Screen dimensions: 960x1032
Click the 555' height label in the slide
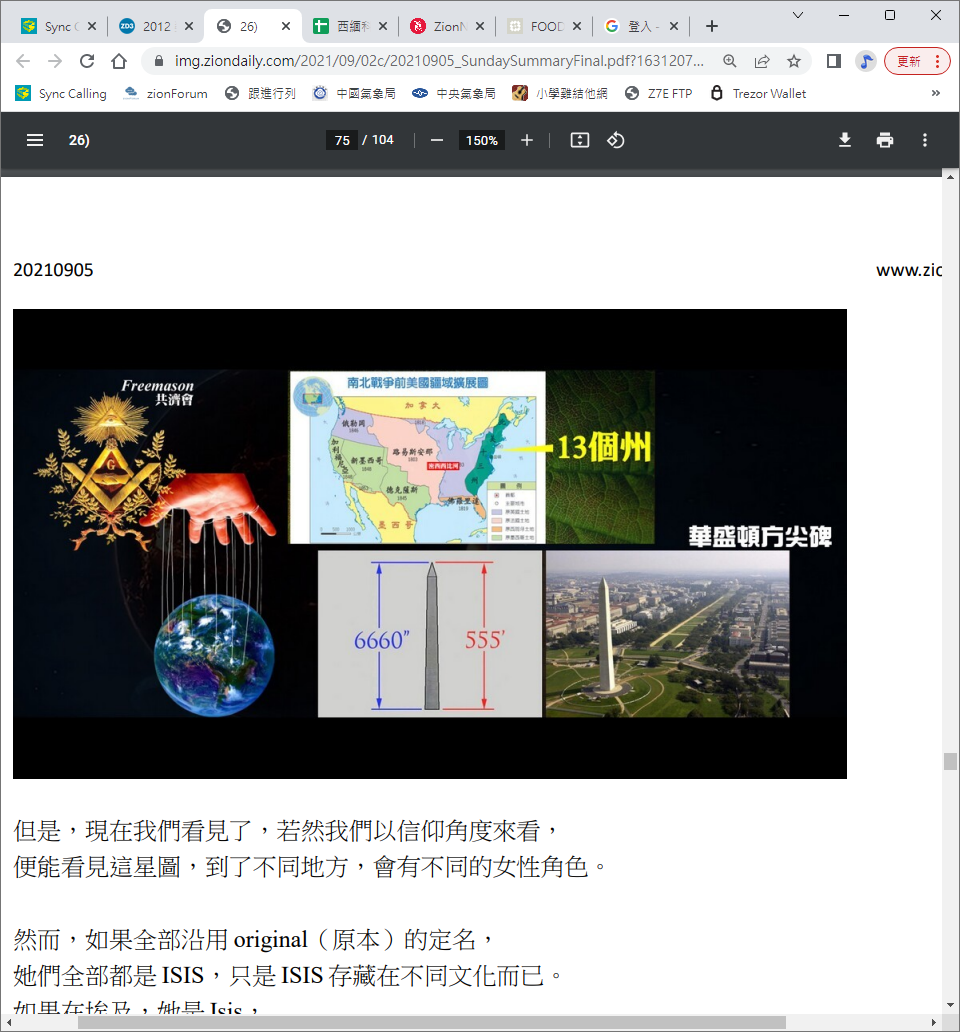click(x=486, y=640)
